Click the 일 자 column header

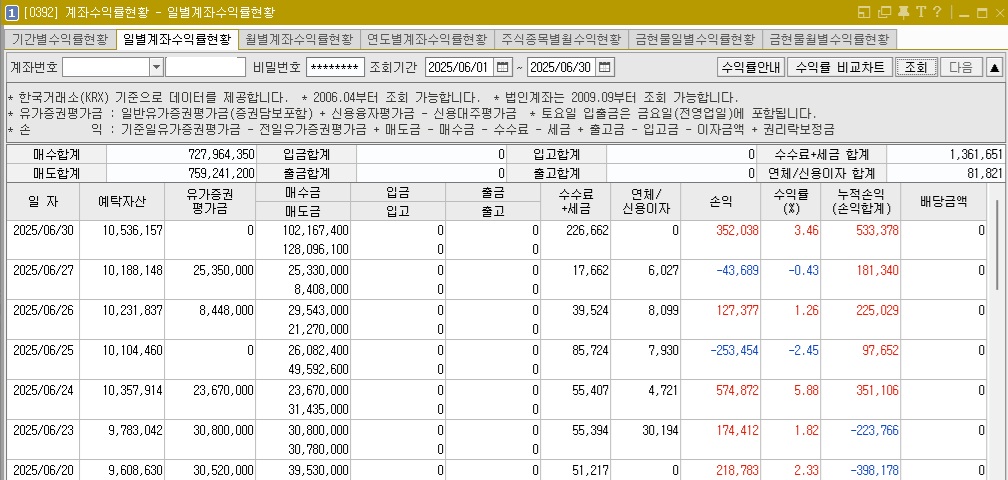pyautogui.click(x=43, y=202)
